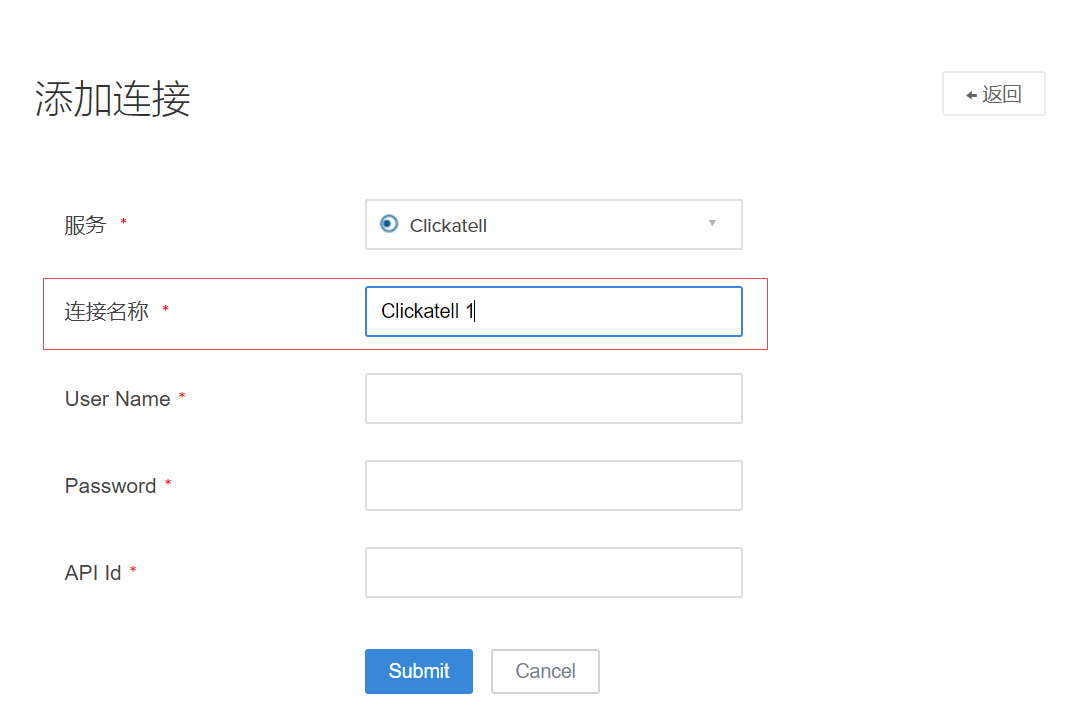Image resolution: width=1082 pixels, height=728 pixels.
Task: Submit the connection form
Action: [418, 671]
